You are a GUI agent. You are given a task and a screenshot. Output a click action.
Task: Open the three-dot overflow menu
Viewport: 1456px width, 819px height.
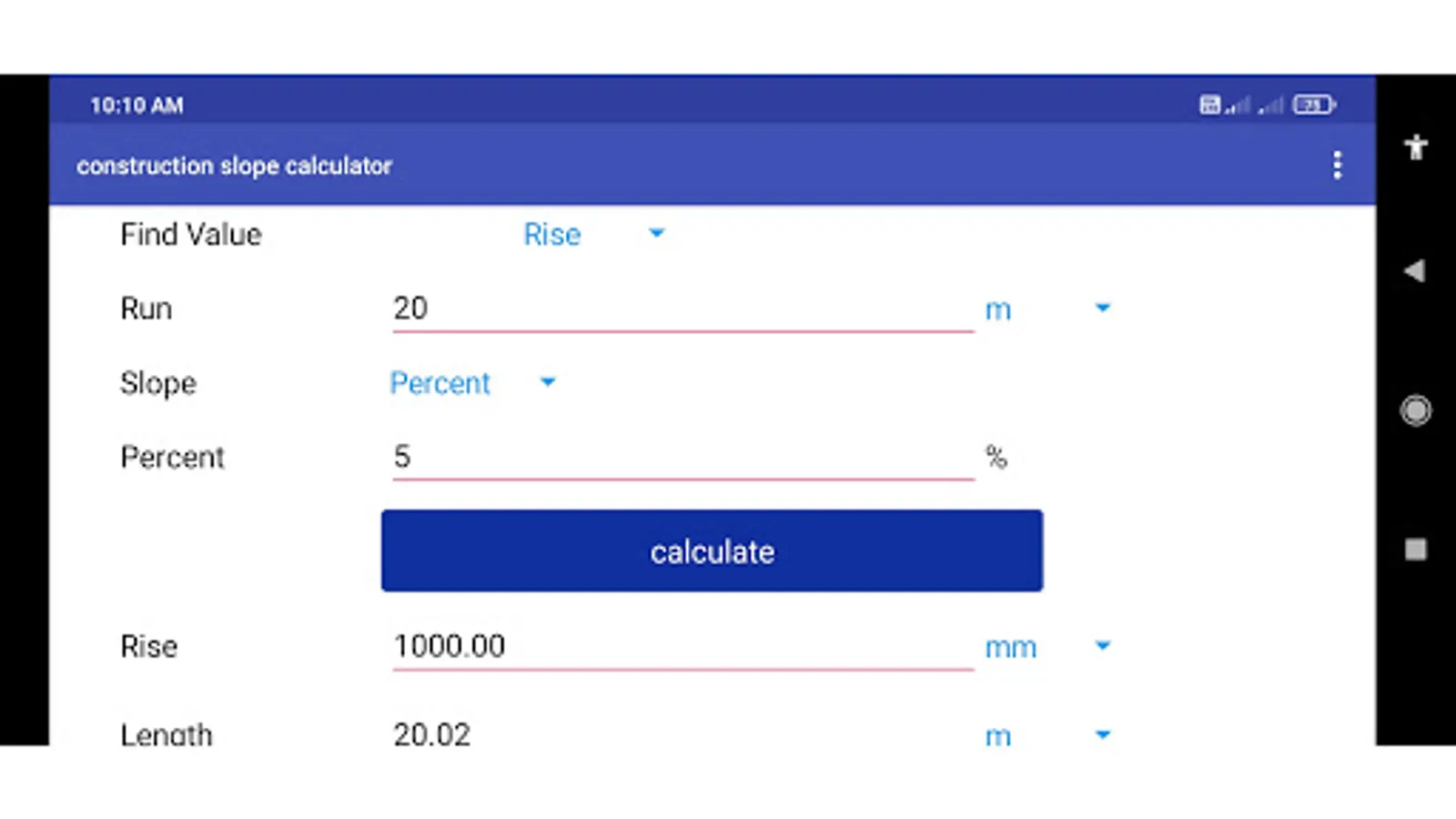pyautogui.click(x=1337, y=166)
